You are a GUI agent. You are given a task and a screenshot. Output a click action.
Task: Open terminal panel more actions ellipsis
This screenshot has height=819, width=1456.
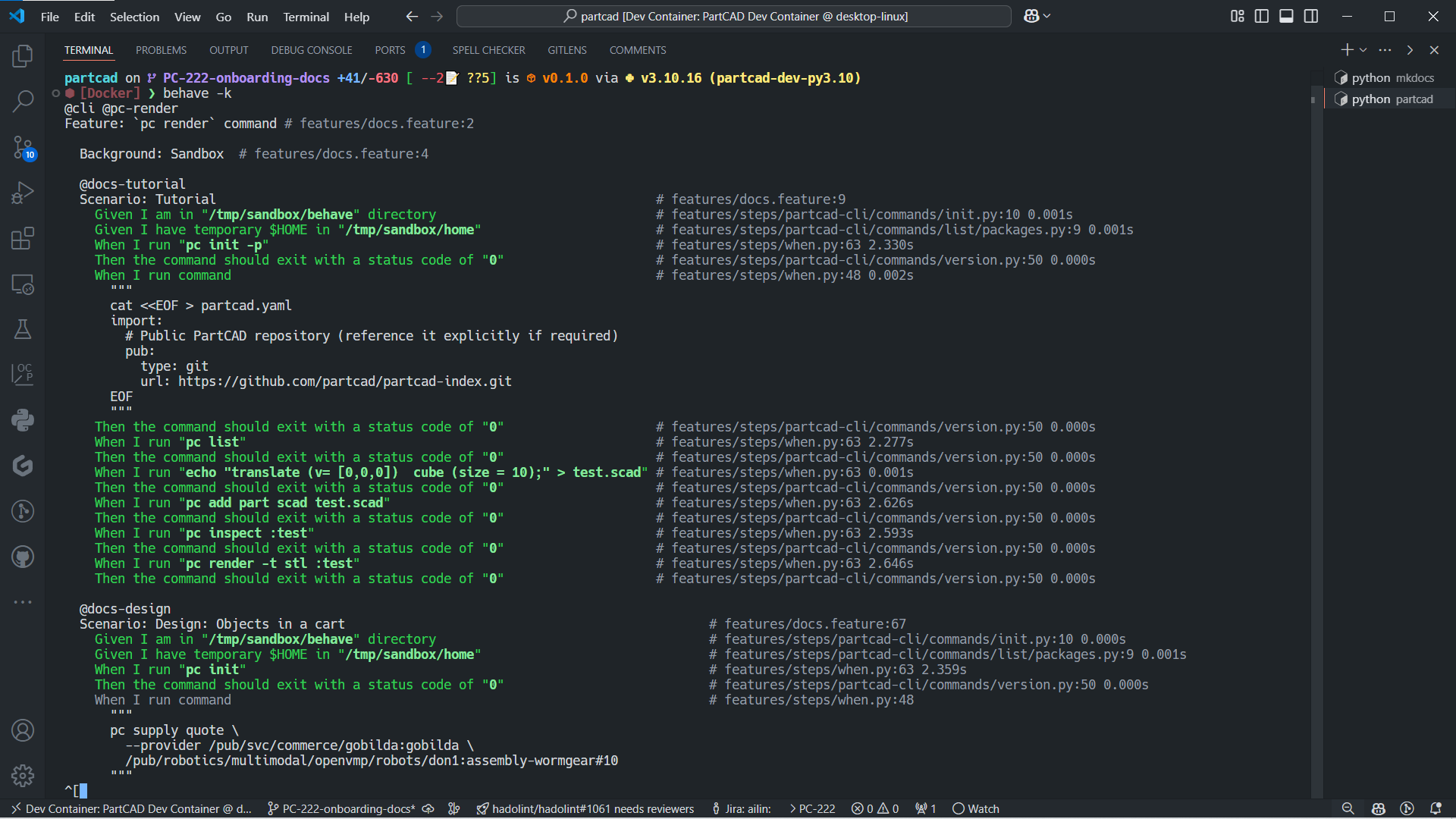[x=1385, y=50]
